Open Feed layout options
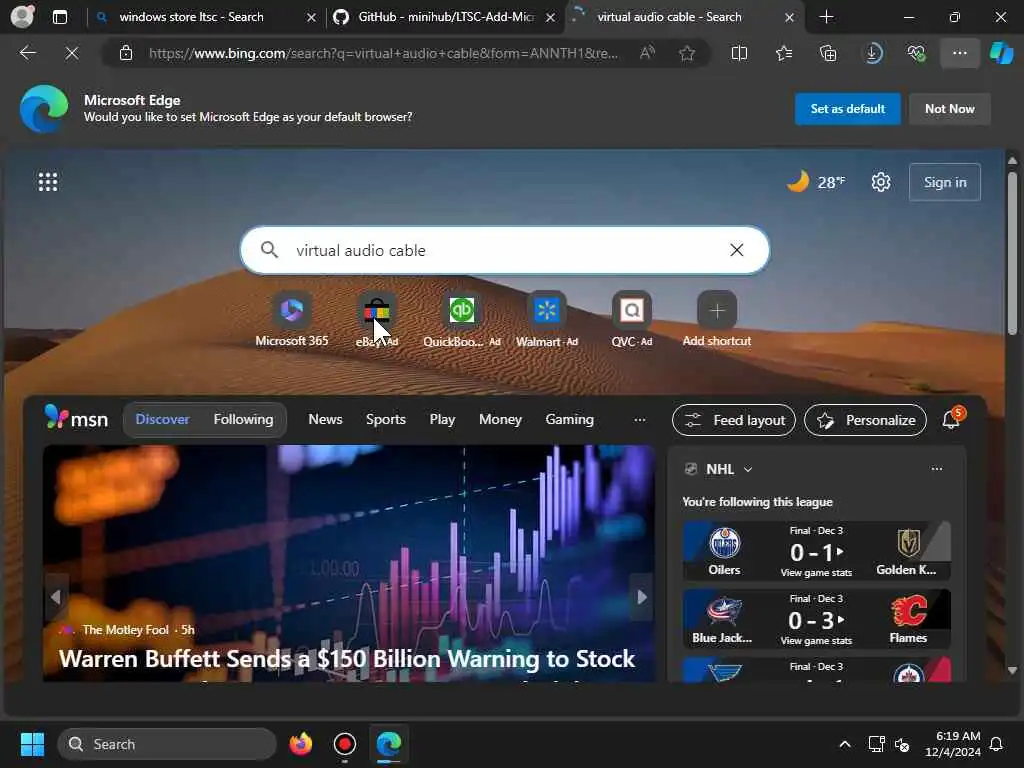The height and width of the screenshot is (768, 1024). coord(734,420)
